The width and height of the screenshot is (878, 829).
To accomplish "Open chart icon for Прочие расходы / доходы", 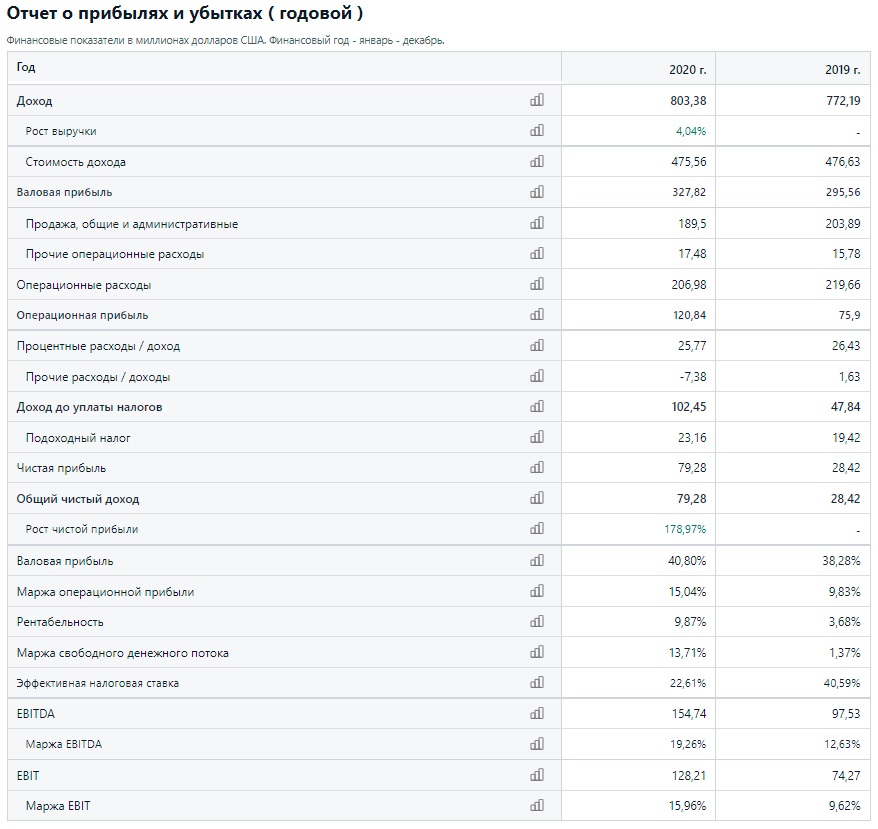I will coord(537,376).
